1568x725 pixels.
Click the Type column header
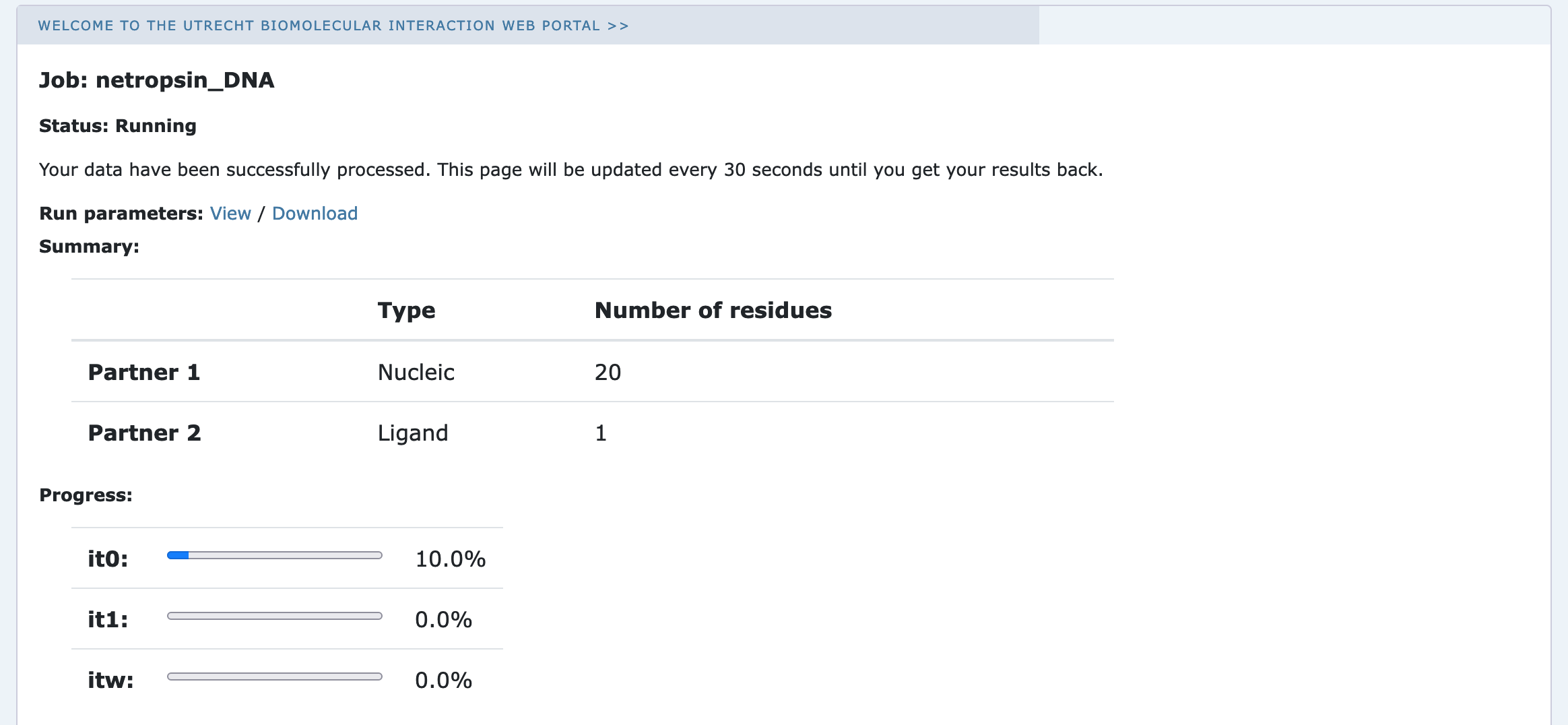406,311
